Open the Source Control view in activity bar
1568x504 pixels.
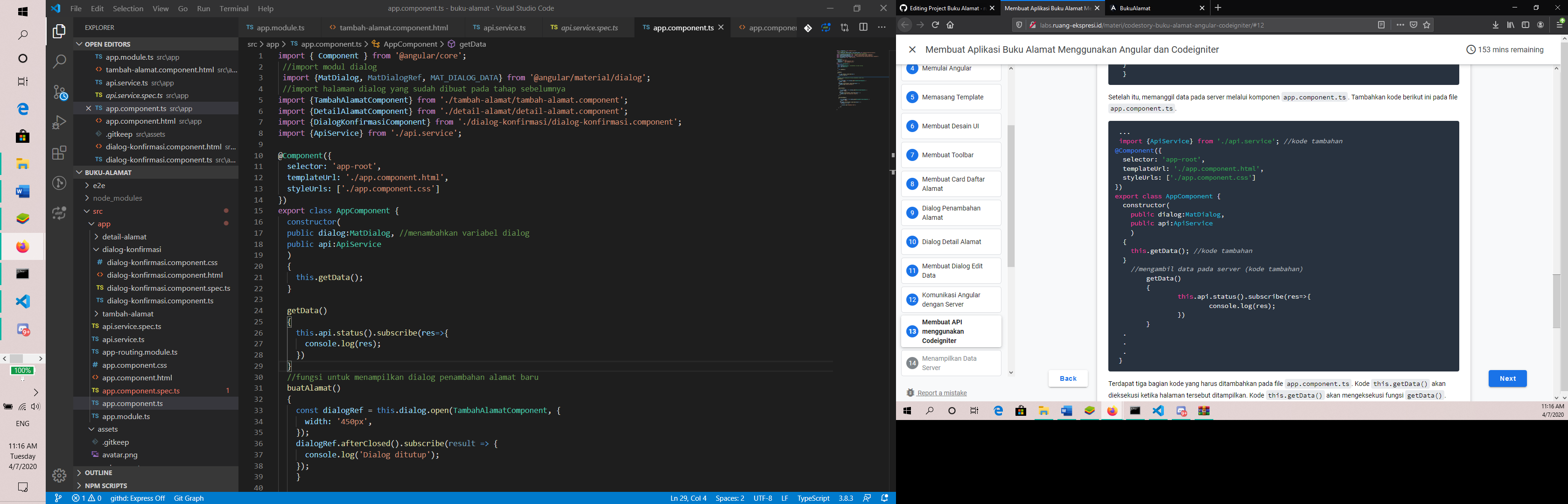point(60,92)
